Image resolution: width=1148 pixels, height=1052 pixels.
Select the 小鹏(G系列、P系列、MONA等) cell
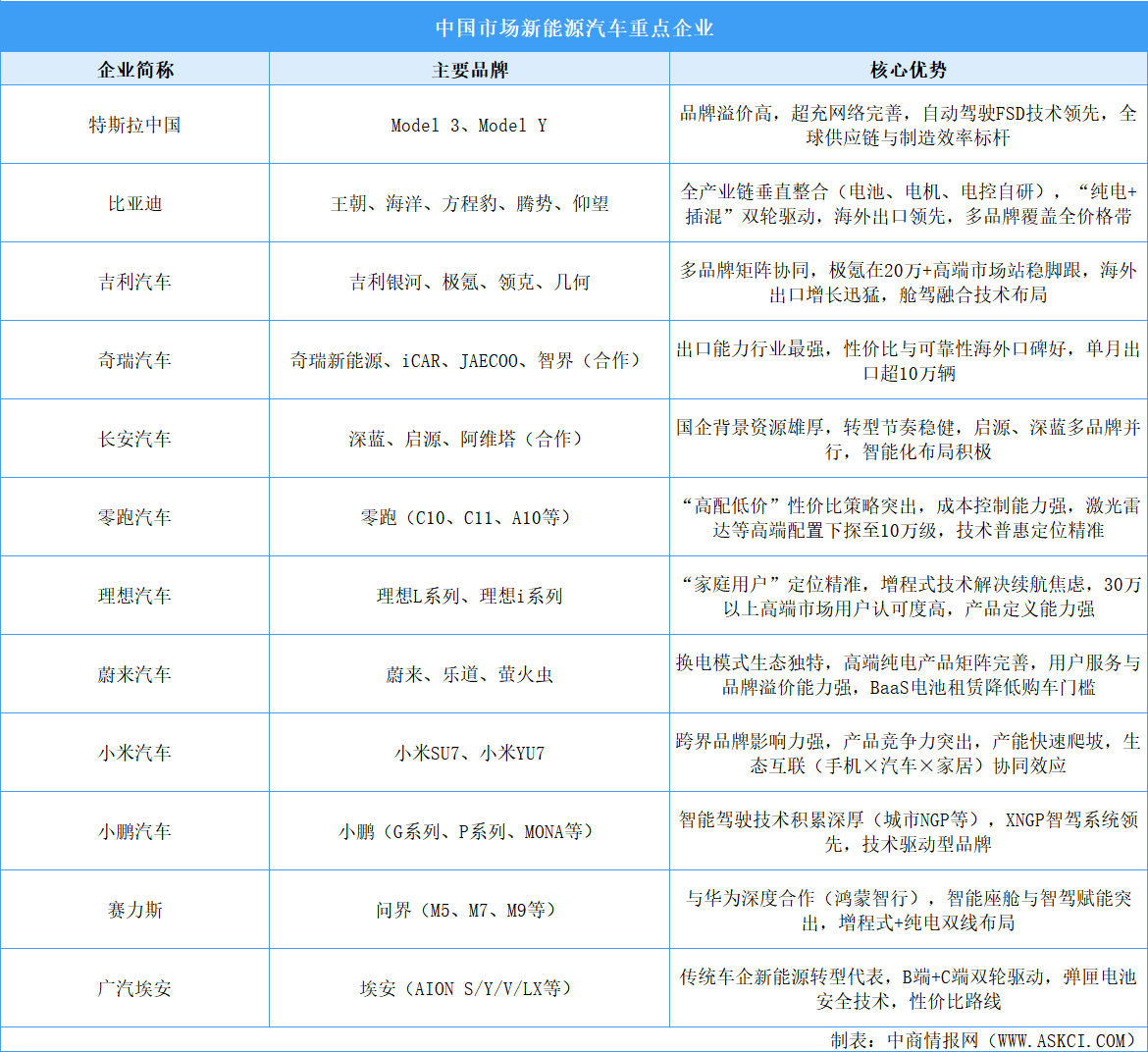point(469,831)
